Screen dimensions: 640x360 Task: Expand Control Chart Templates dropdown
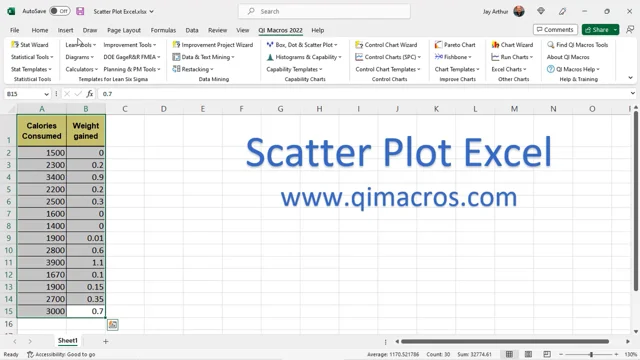388,69
